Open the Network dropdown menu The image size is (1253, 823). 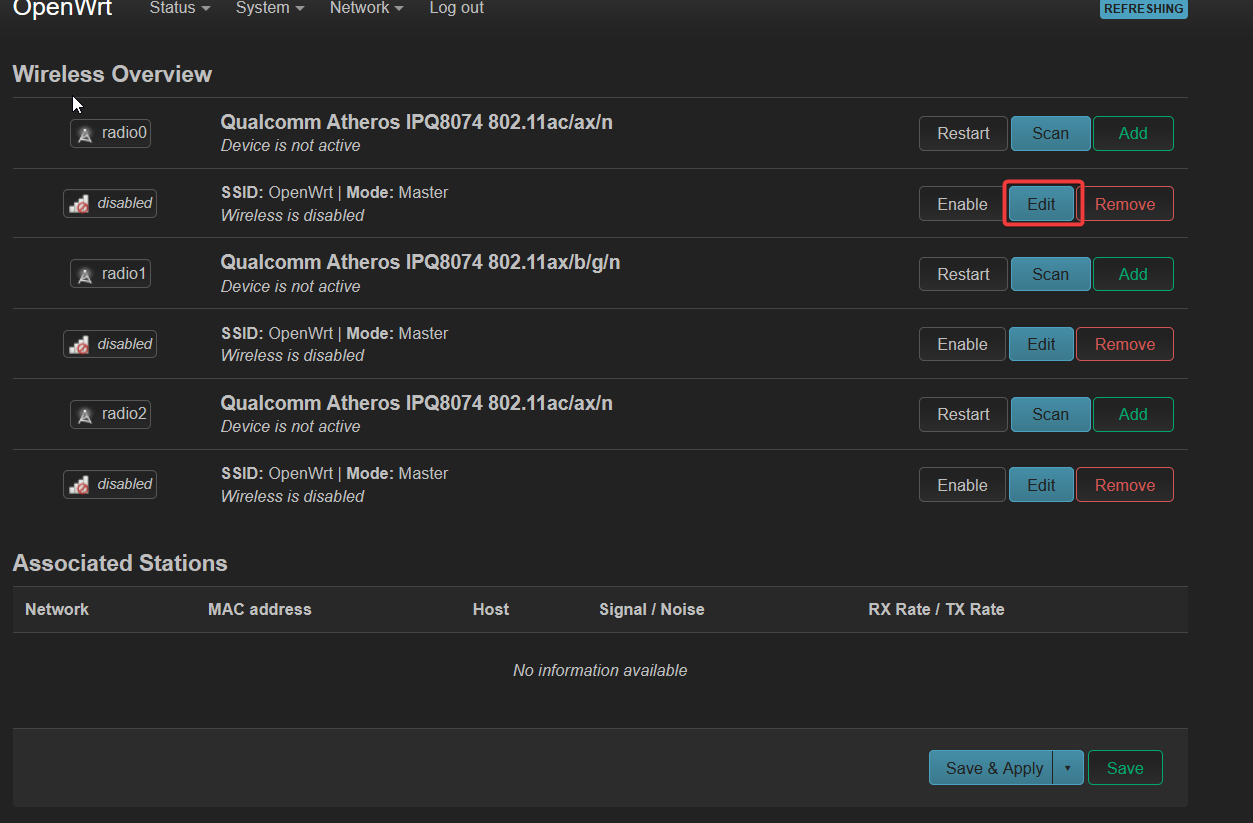[366, 8]
